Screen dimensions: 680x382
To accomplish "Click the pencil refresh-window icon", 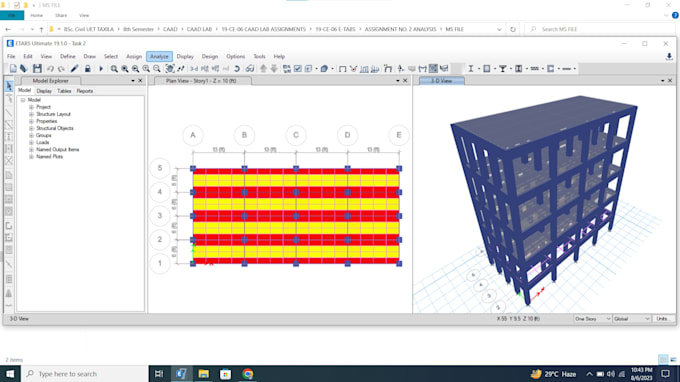I will 74,69.
